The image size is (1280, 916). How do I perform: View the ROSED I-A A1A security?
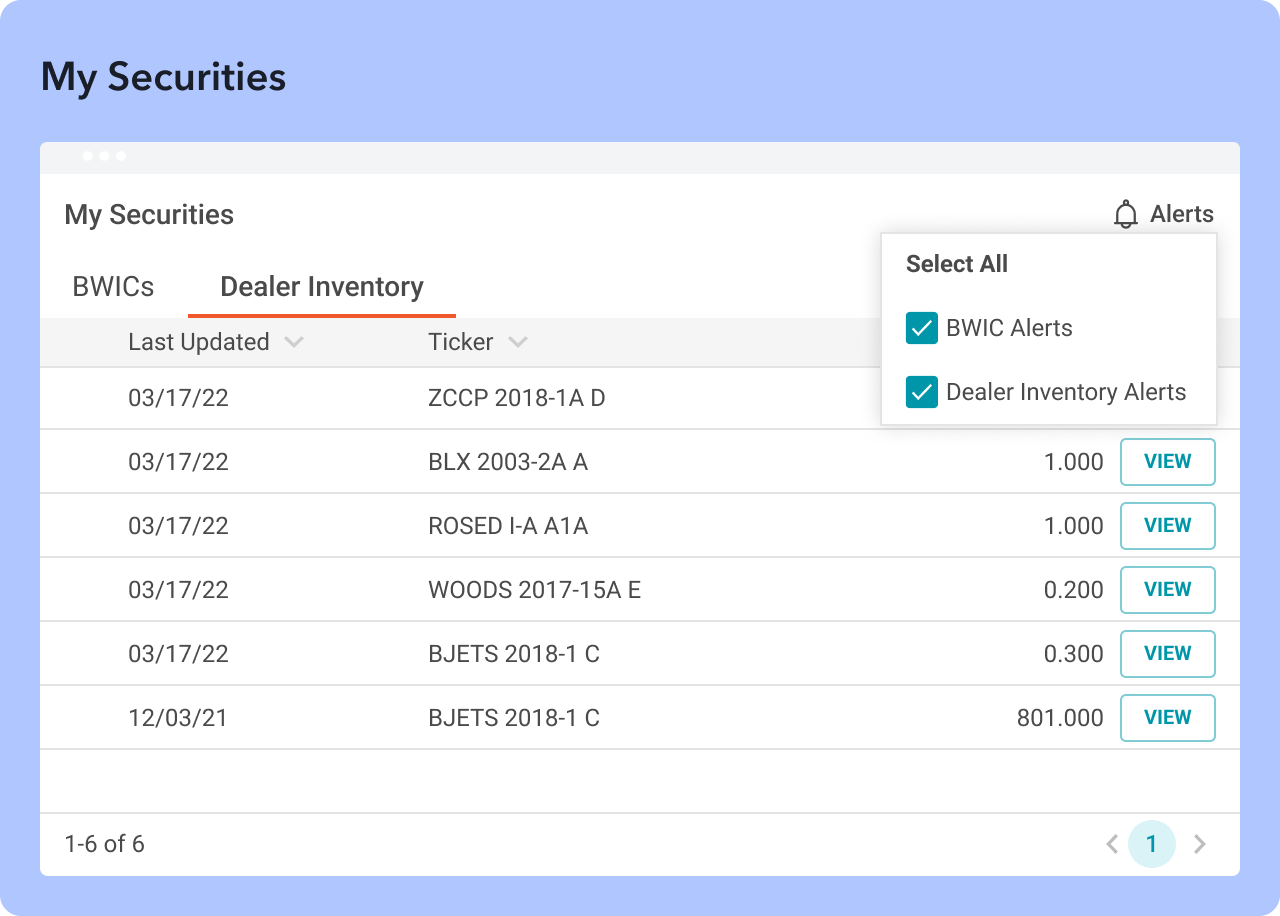click(1167, 526)
